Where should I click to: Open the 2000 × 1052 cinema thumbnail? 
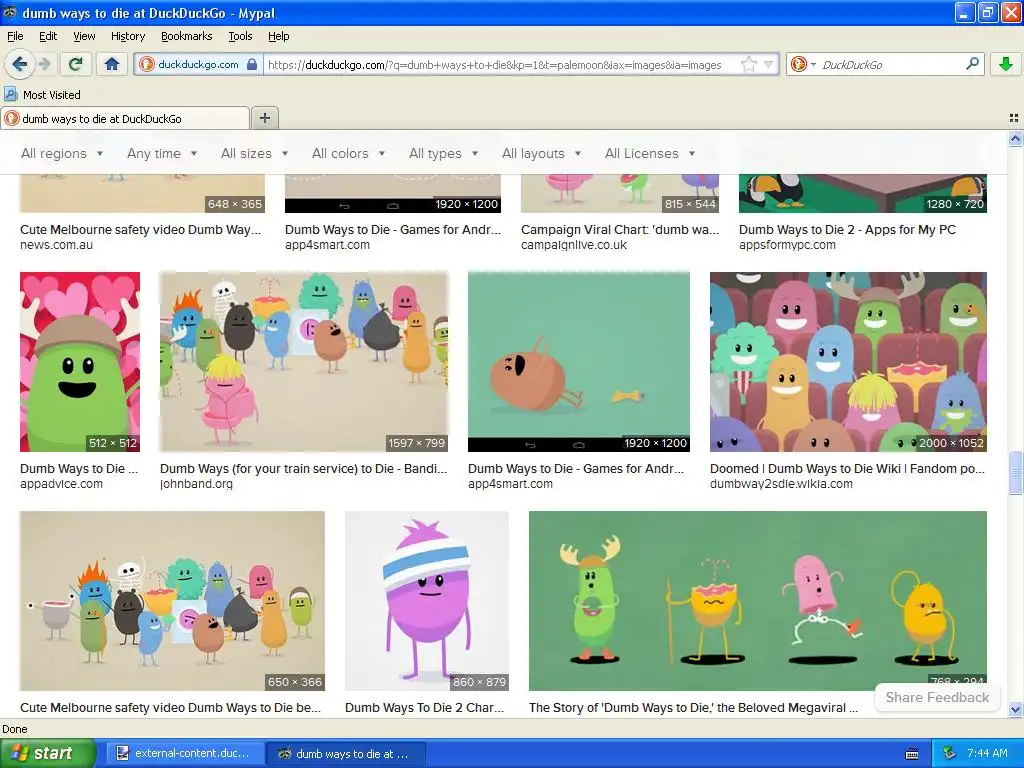tap(848, 362)
